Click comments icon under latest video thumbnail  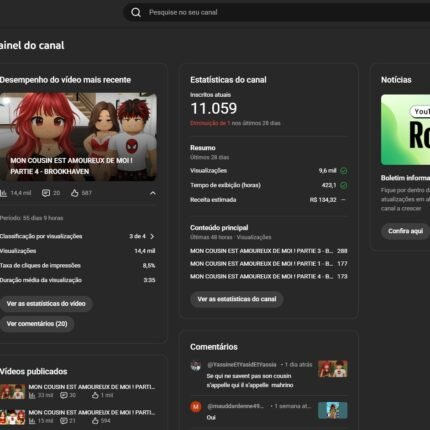(x=46, y=193)
